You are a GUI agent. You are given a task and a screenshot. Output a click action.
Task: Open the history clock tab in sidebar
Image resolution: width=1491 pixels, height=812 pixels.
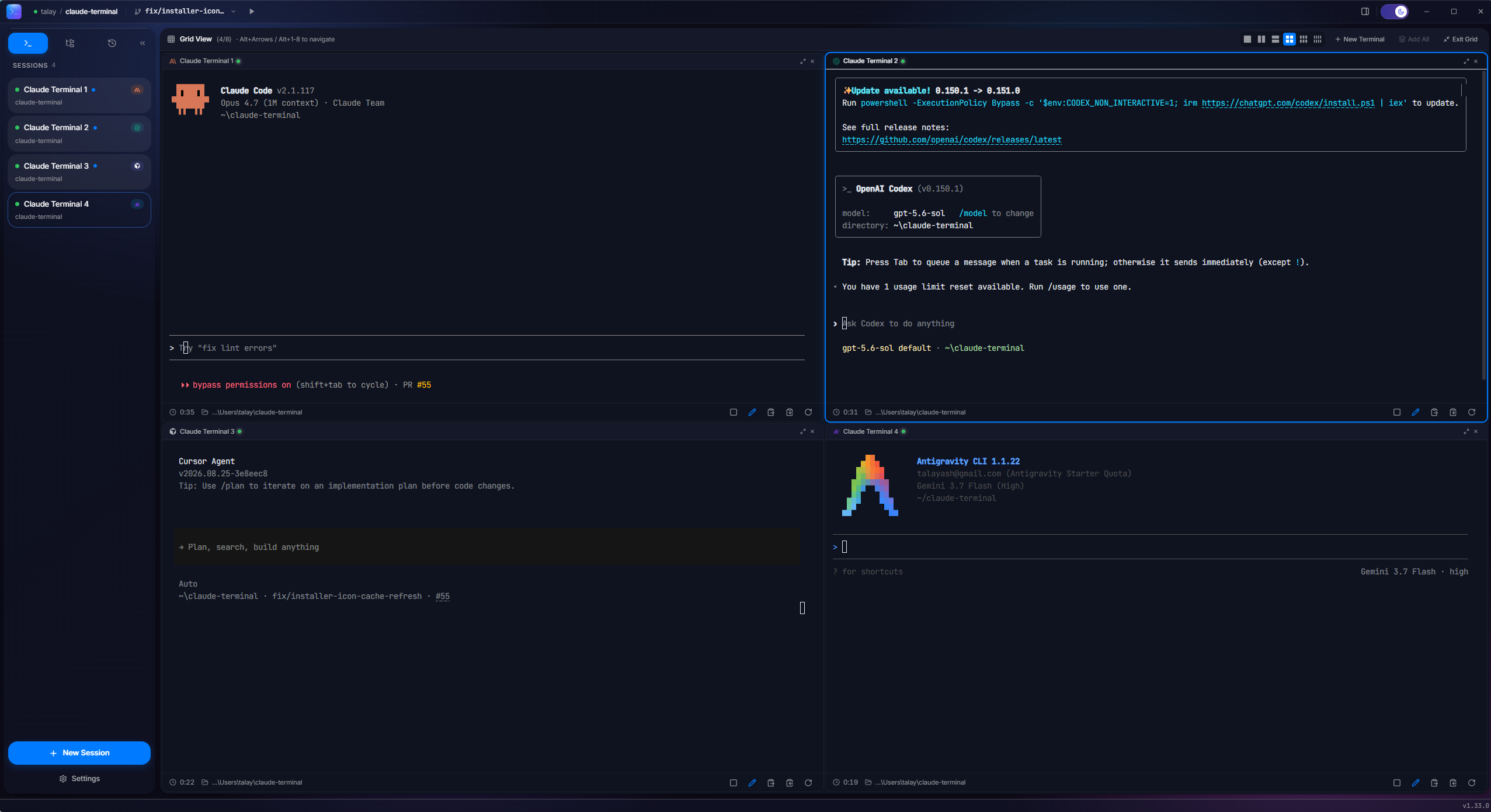(112, 43)
